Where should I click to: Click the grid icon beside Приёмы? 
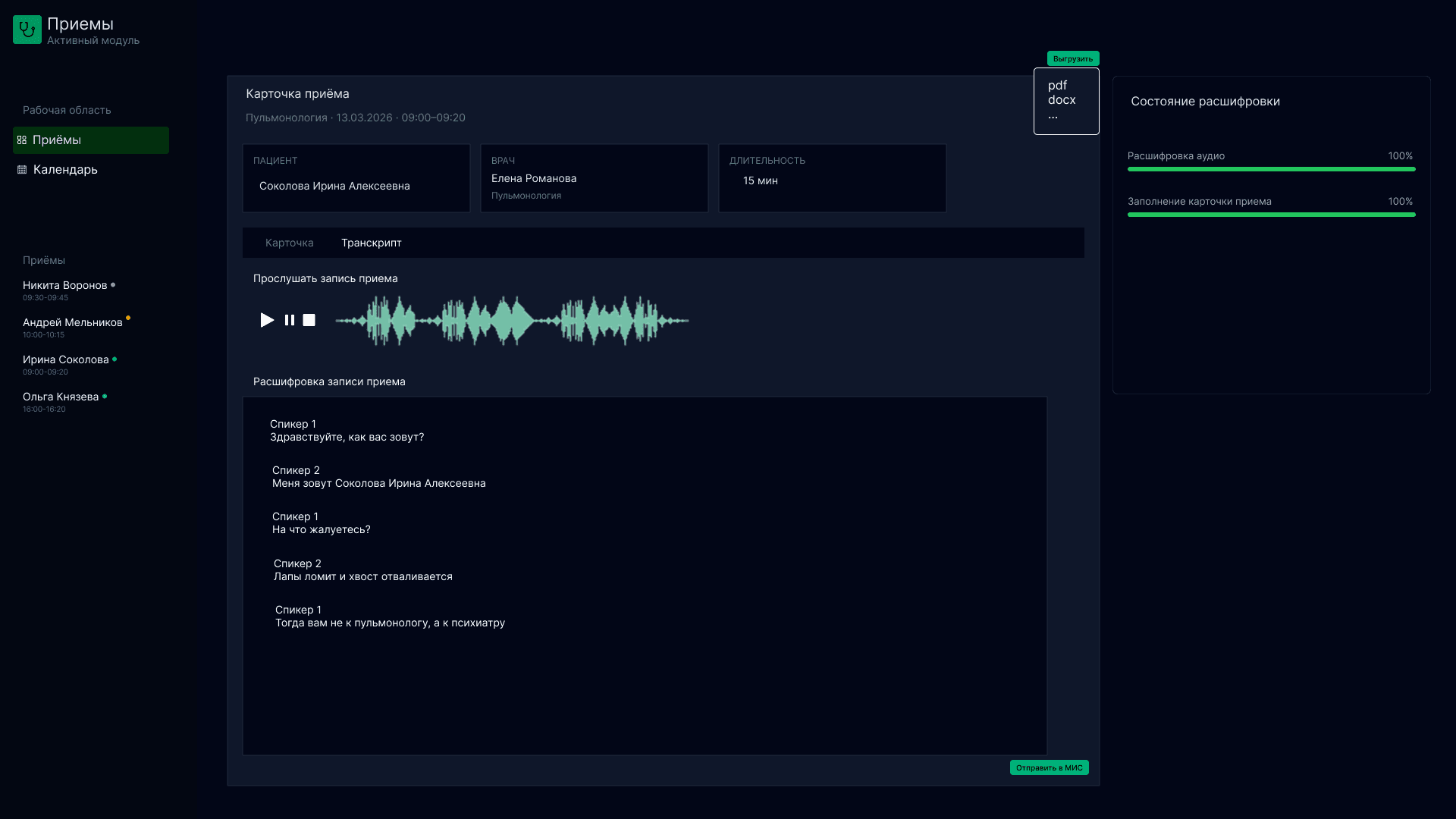pyautogui.click(x=22, y=140)
